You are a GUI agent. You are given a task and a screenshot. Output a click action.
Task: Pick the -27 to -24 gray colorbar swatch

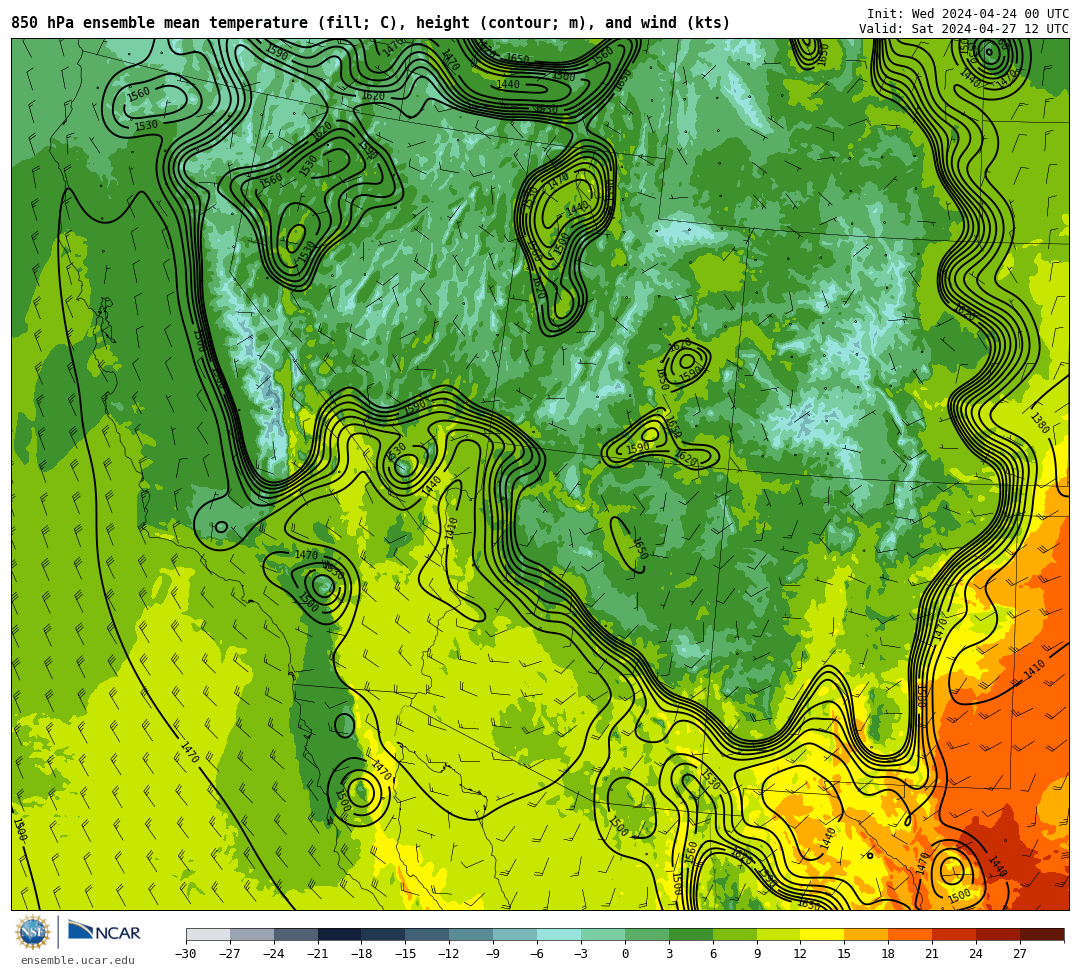click(x=252, y=934)
